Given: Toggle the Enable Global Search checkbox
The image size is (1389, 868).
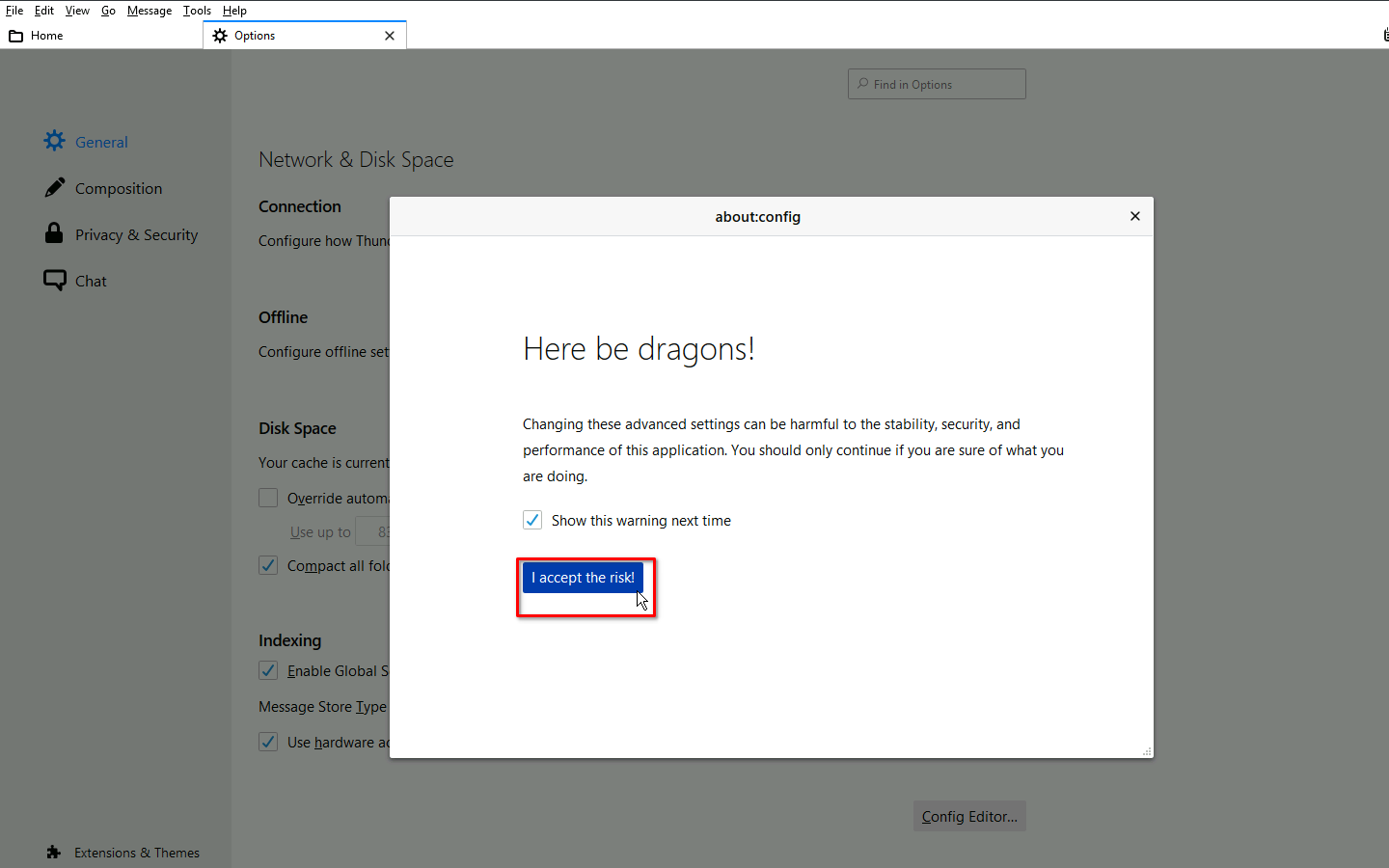Looking at the screenshot, I should pos(268,671).
